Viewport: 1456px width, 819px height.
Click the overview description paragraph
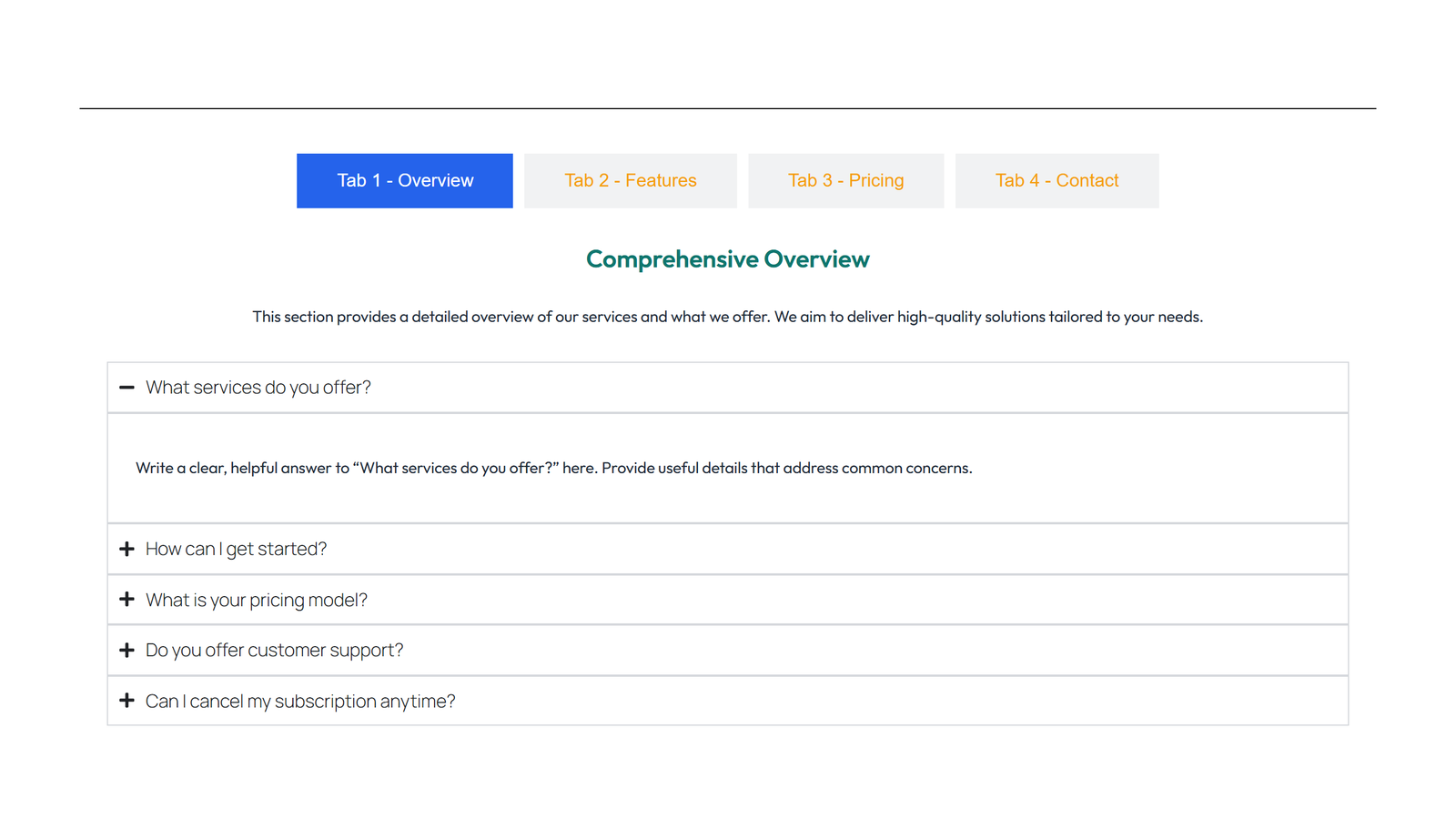[727, 317]
